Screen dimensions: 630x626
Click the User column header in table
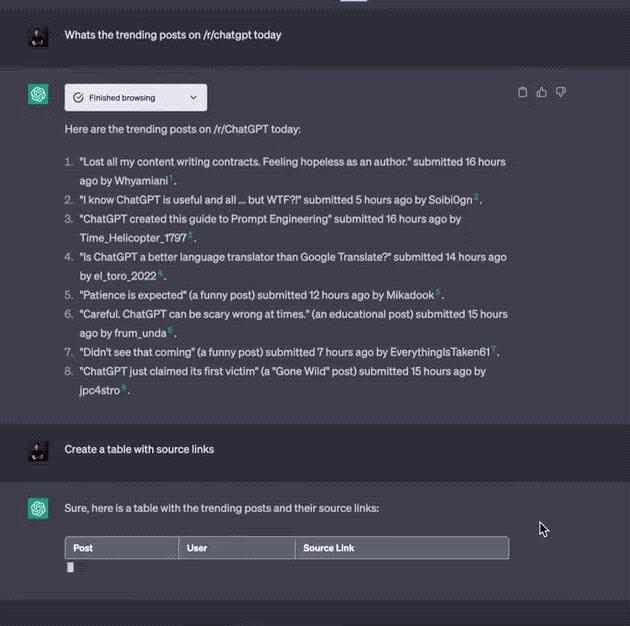pyautogui.click(x=237, y=548)
